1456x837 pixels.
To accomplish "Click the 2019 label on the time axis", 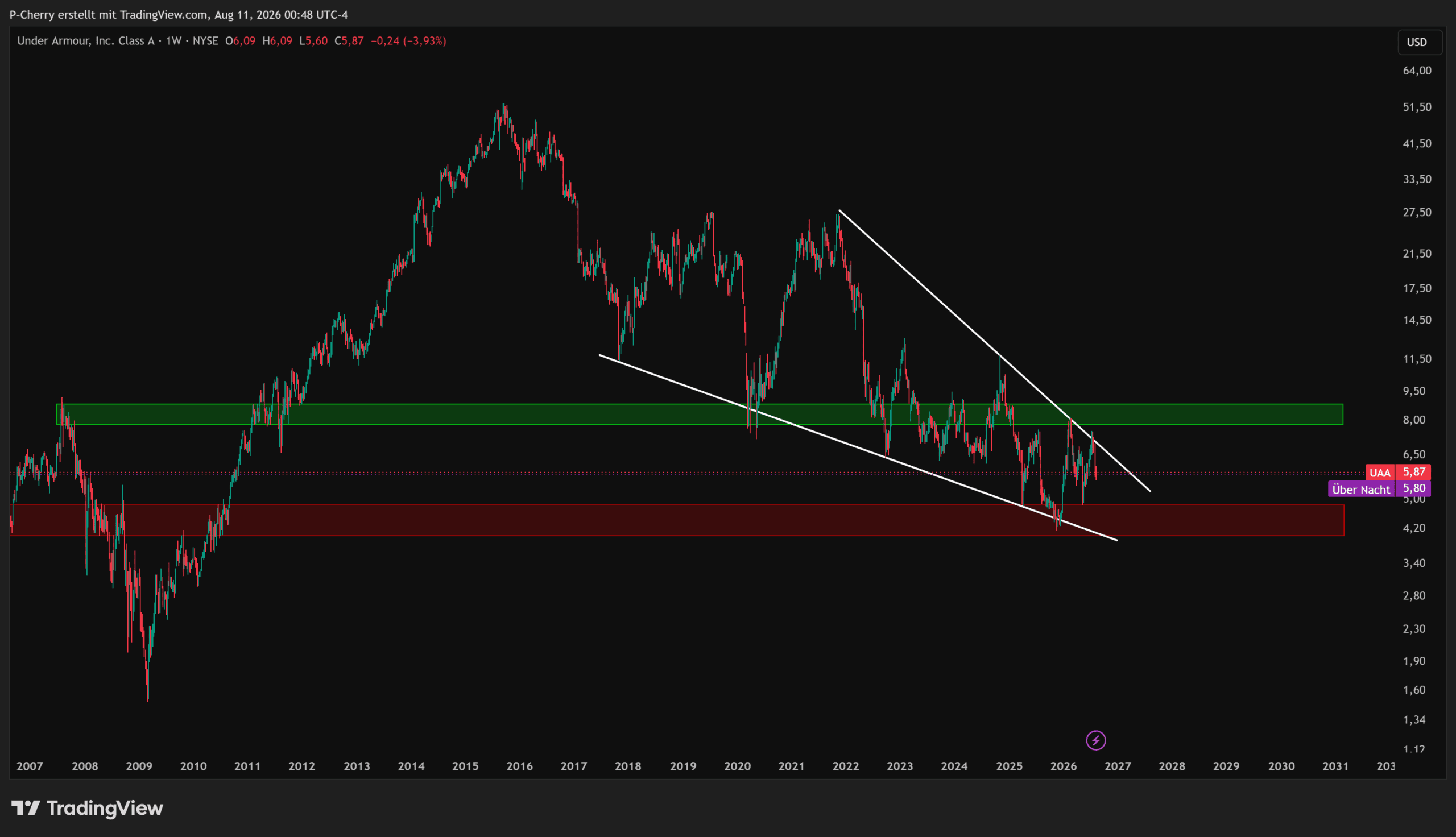I will 683,766.
